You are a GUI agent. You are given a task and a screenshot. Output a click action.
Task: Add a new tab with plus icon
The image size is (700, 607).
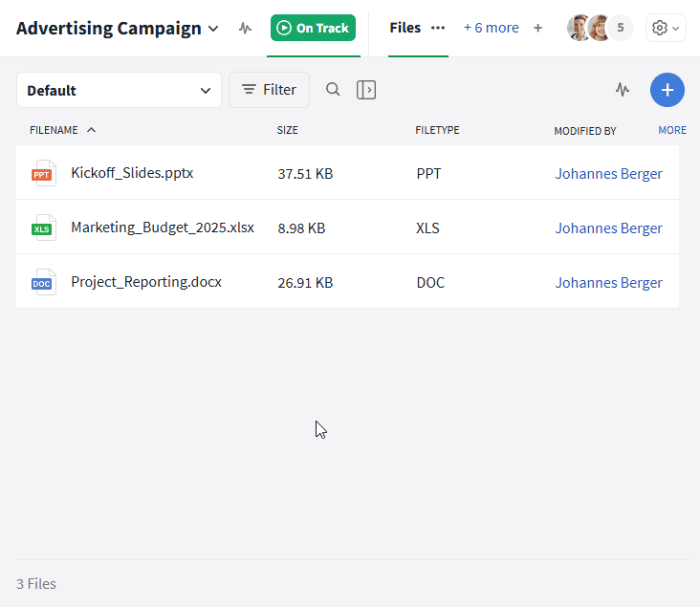(538, 28)
